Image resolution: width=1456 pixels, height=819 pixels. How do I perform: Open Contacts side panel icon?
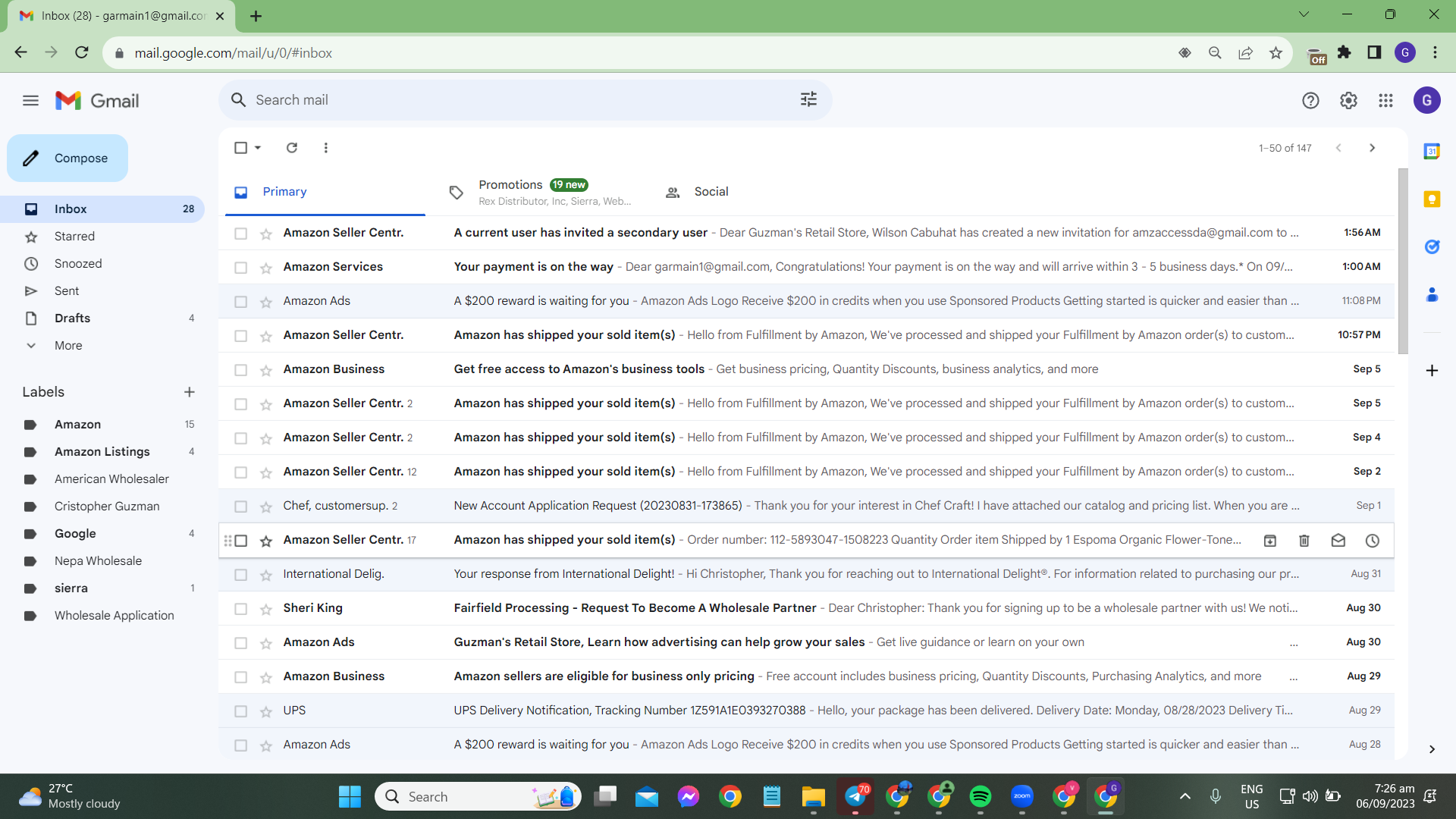tap(1432, 294)
